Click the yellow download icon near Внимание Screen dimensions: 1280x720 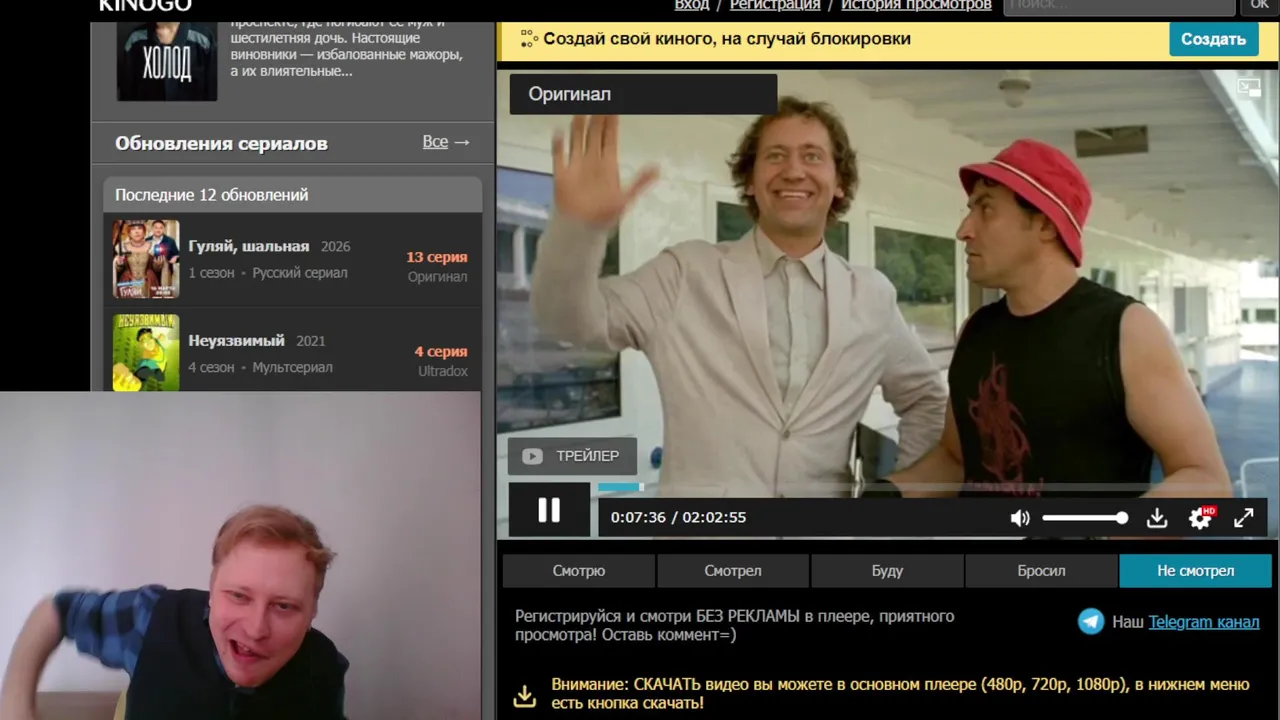525,695
